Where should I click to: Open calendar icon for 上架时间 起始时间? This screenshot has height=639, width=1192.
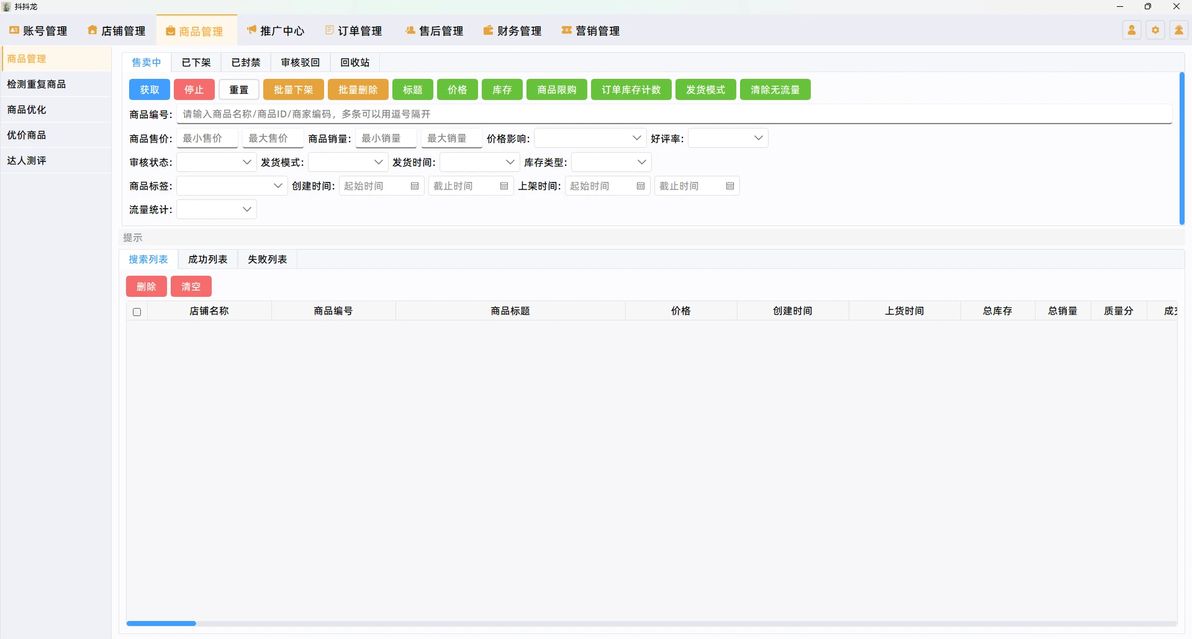coord(640,186)
